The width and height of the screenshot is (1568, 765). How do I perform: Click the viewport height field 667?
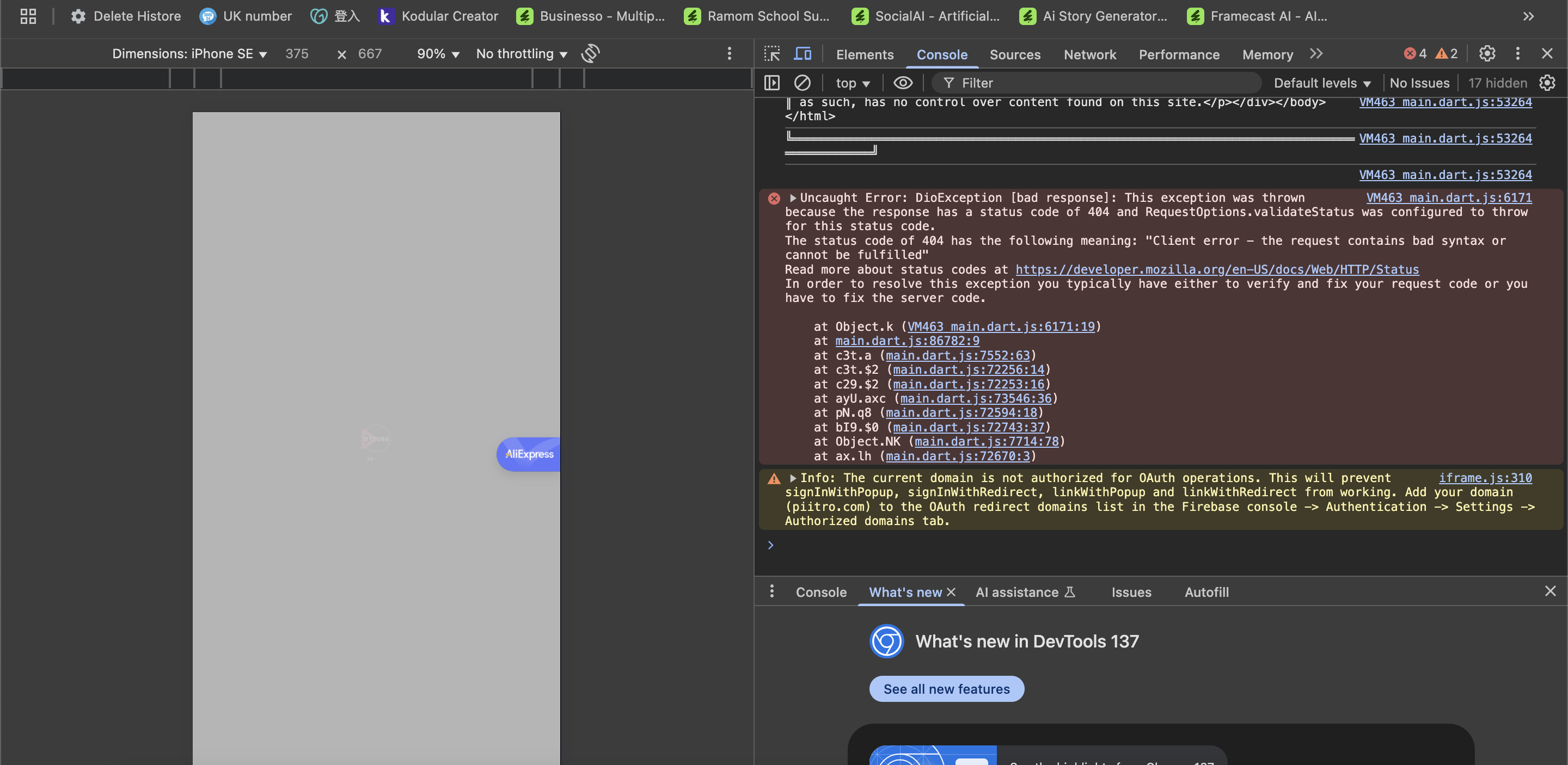(370, 54)
